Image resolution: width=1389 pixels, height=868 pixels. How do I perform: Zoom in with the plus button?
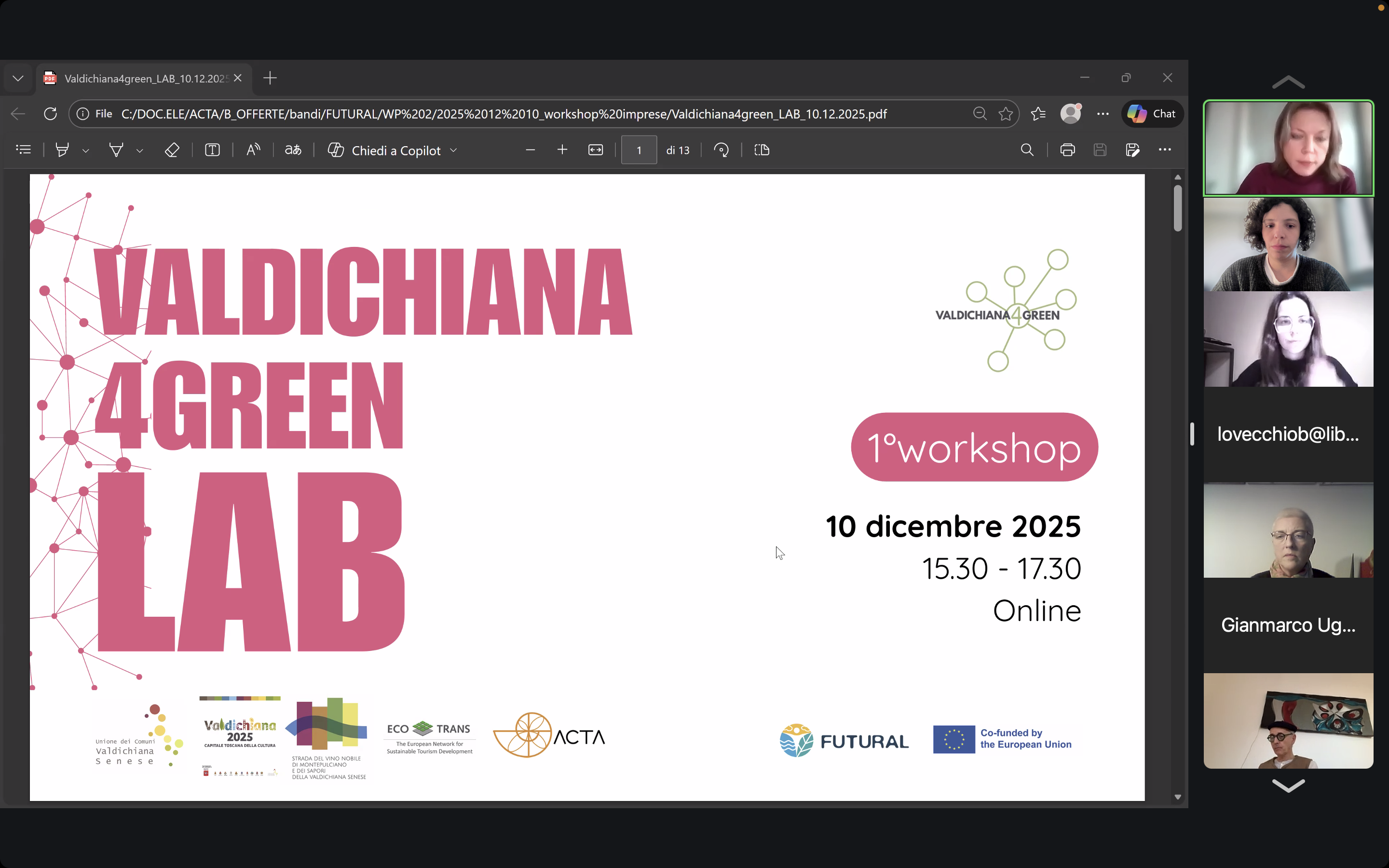[x=562, y=150]
